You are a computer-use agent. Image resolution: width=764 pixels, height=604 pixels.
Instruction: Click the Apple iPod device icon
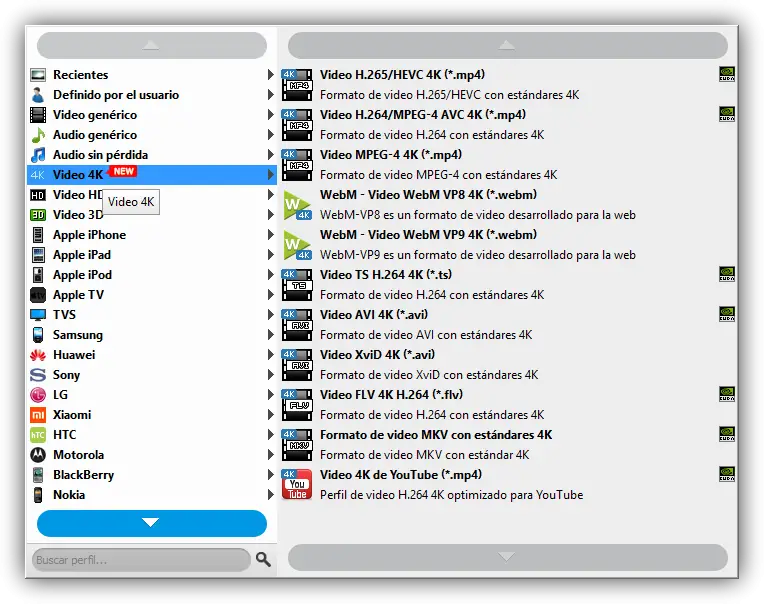click(38, 275)
